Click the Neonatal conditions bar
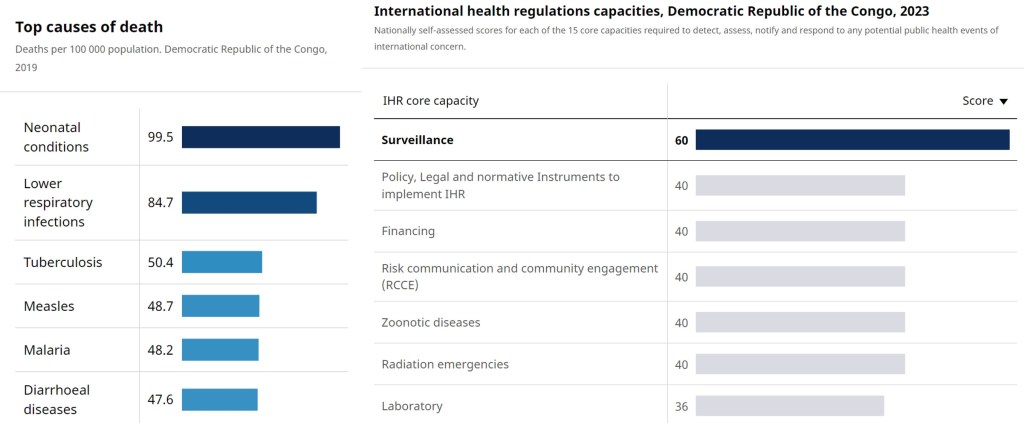Image resolution: width=1024 pixels, height=423 pixels. 260,137
